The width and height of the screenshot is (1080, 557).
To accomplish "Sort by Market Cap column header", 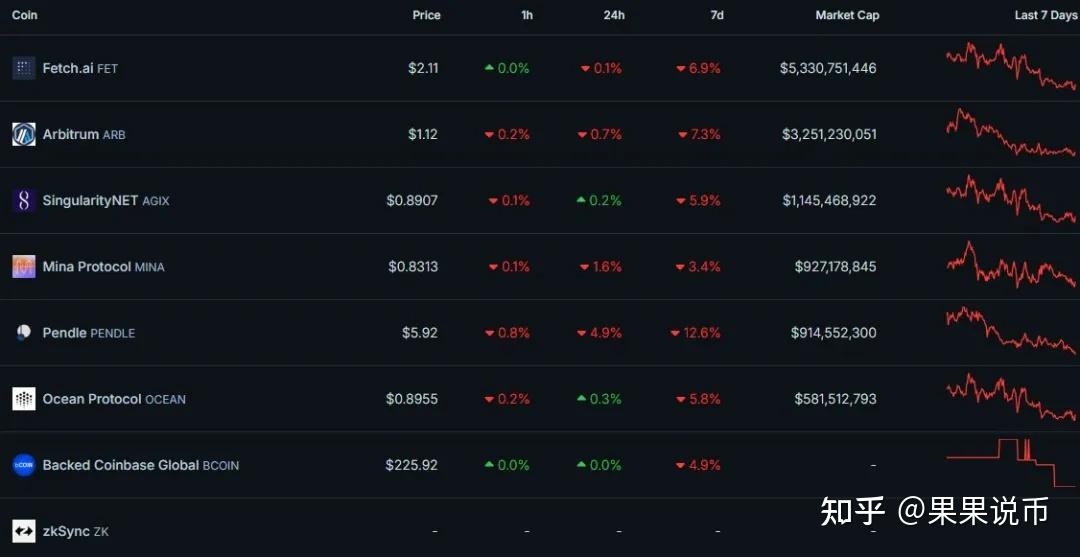I will [x=847, y=15].
